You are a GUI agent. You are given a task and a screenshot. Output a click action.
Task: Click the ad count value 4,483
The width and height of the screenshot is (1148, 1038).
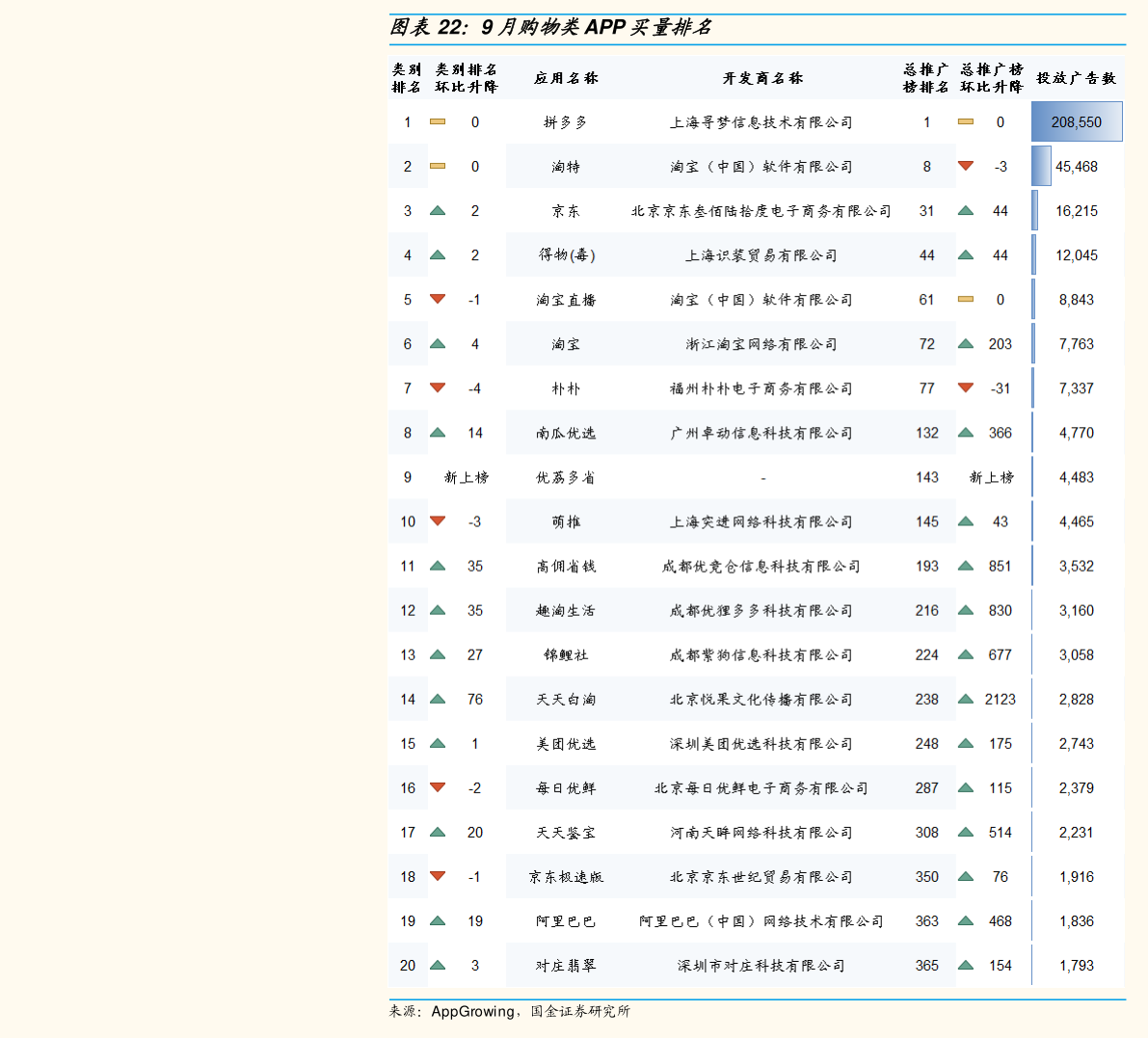pos(1077,477)
